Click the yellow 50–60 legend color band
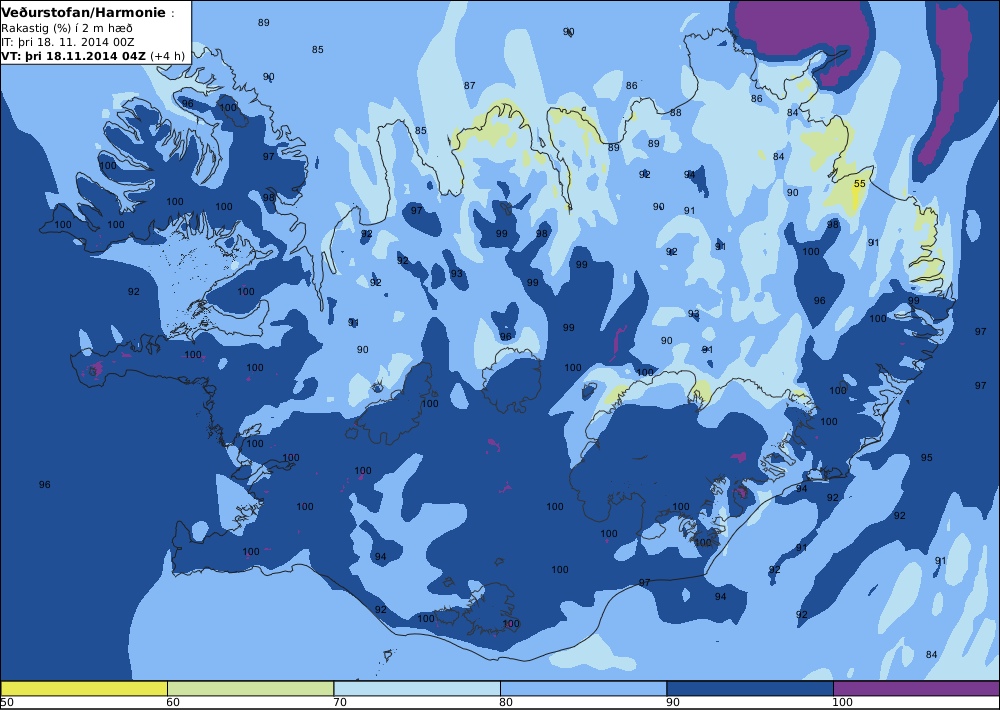This screenshot has width=1000, height=710. pos(84,688)
